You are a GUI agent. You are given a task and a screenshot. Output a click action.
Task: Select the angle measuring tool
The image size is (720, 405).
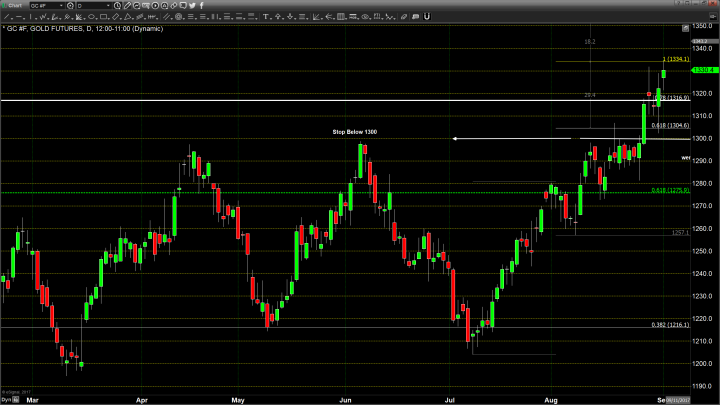316,17
